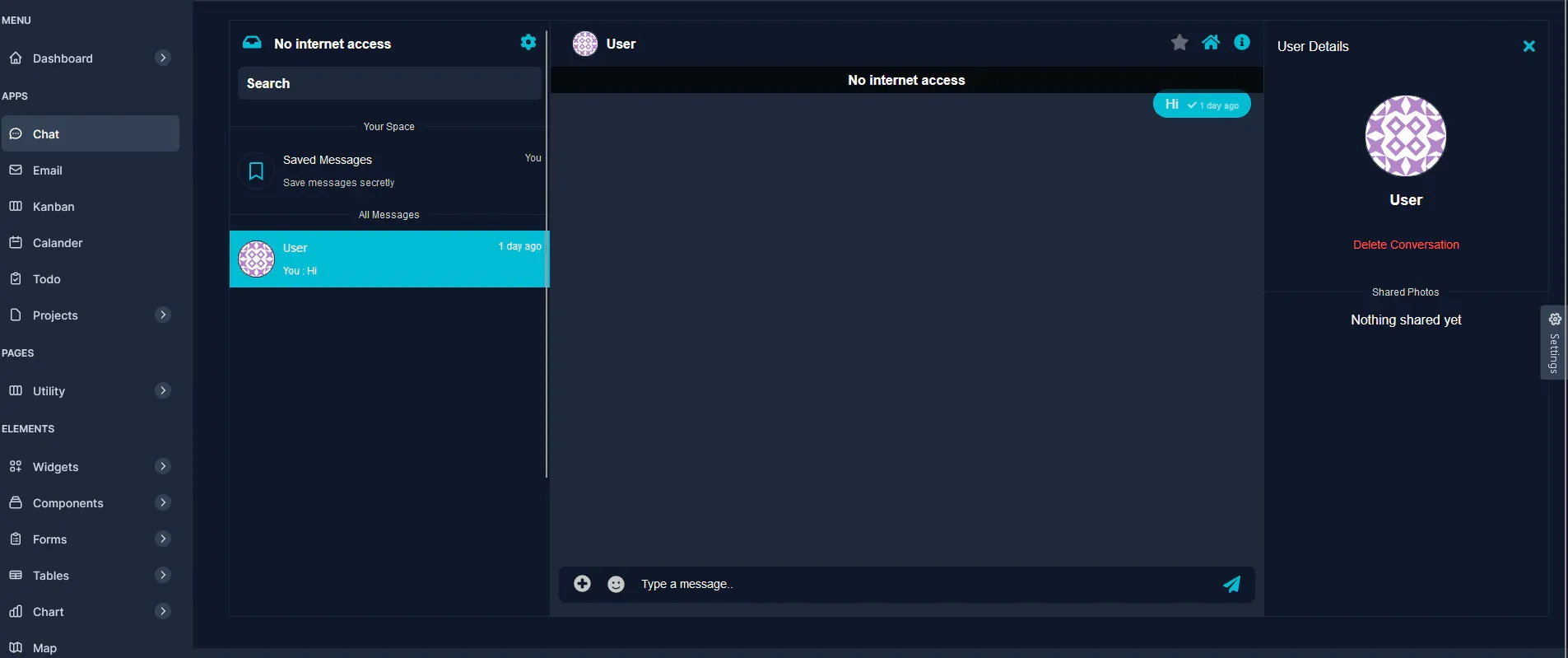
Task: Click the Email envelope icon
Action: point(16,170)
